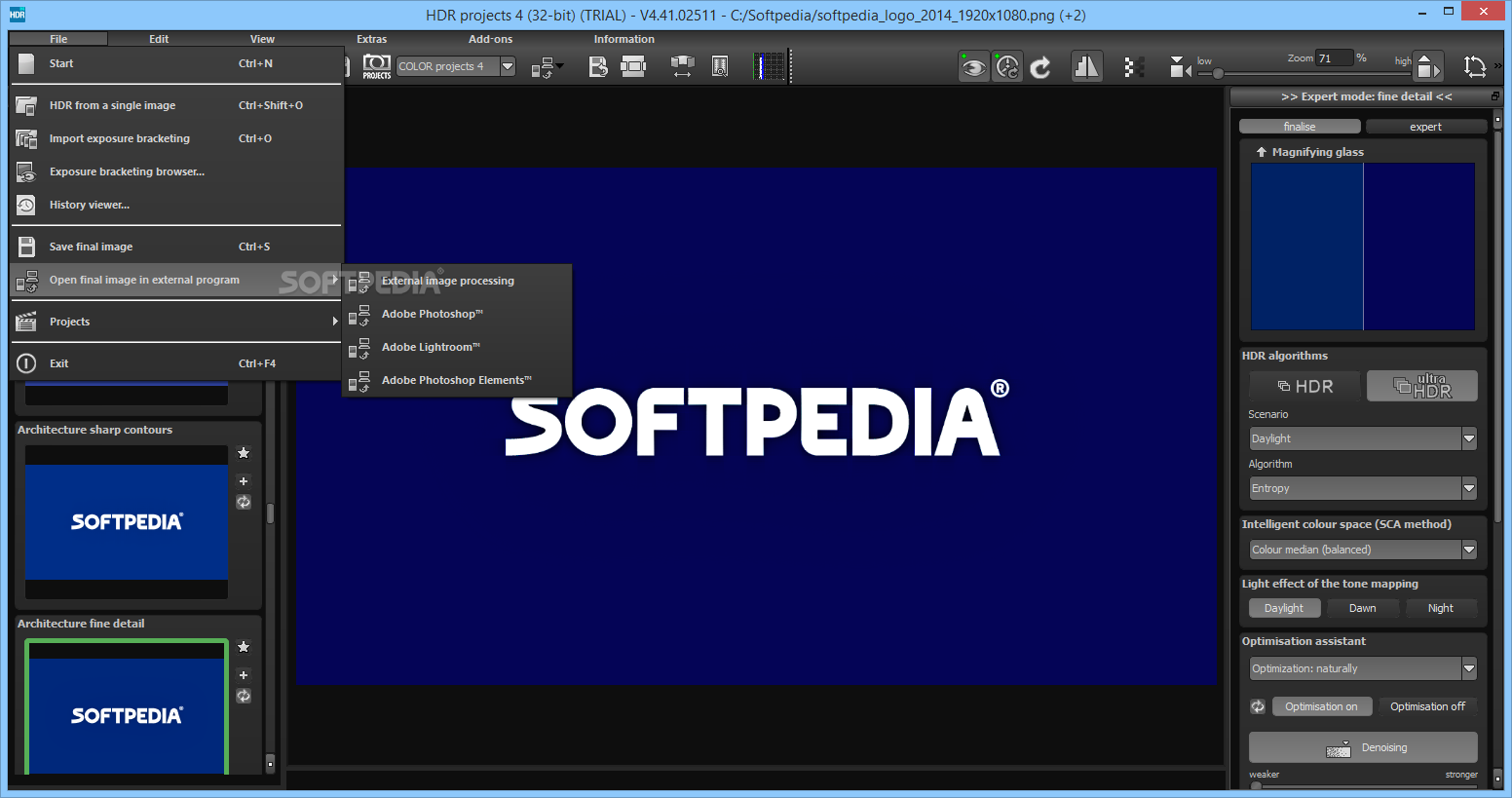1512x798 pixels.
Task: Click the high quality icon right of slider
Action: (1428, 66)
